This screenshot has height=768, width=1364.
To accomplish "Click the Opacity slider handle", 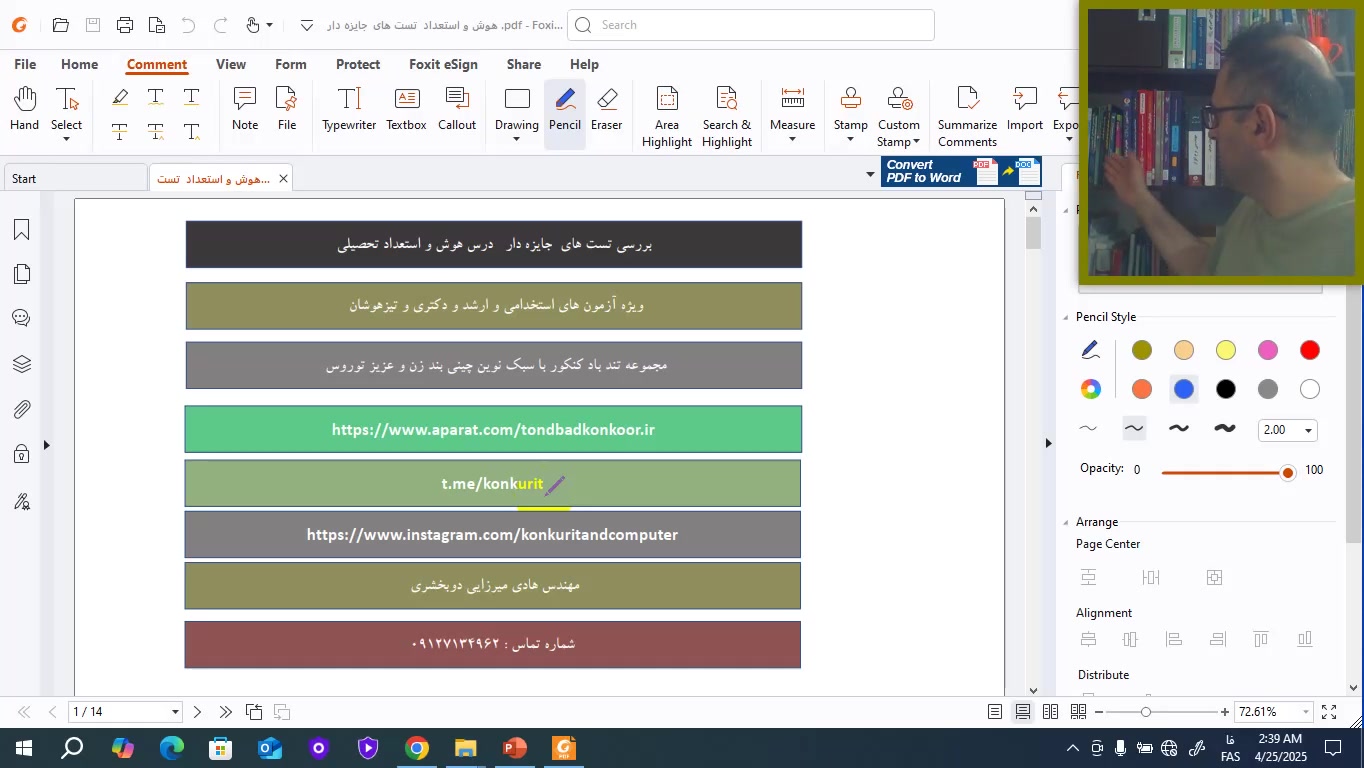I will 1288,472.
